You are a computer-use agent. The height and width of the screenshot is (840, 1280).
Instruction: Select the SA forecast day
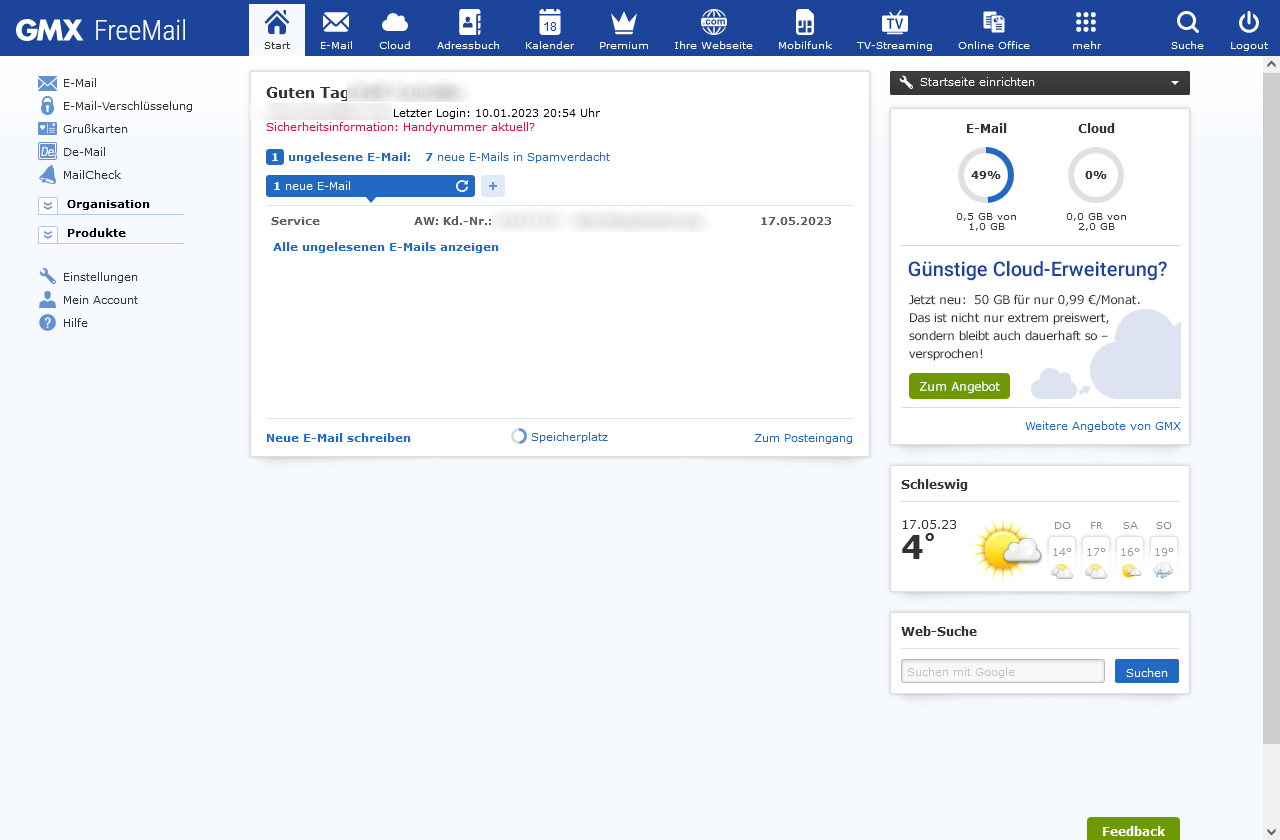pos(1130,550)
